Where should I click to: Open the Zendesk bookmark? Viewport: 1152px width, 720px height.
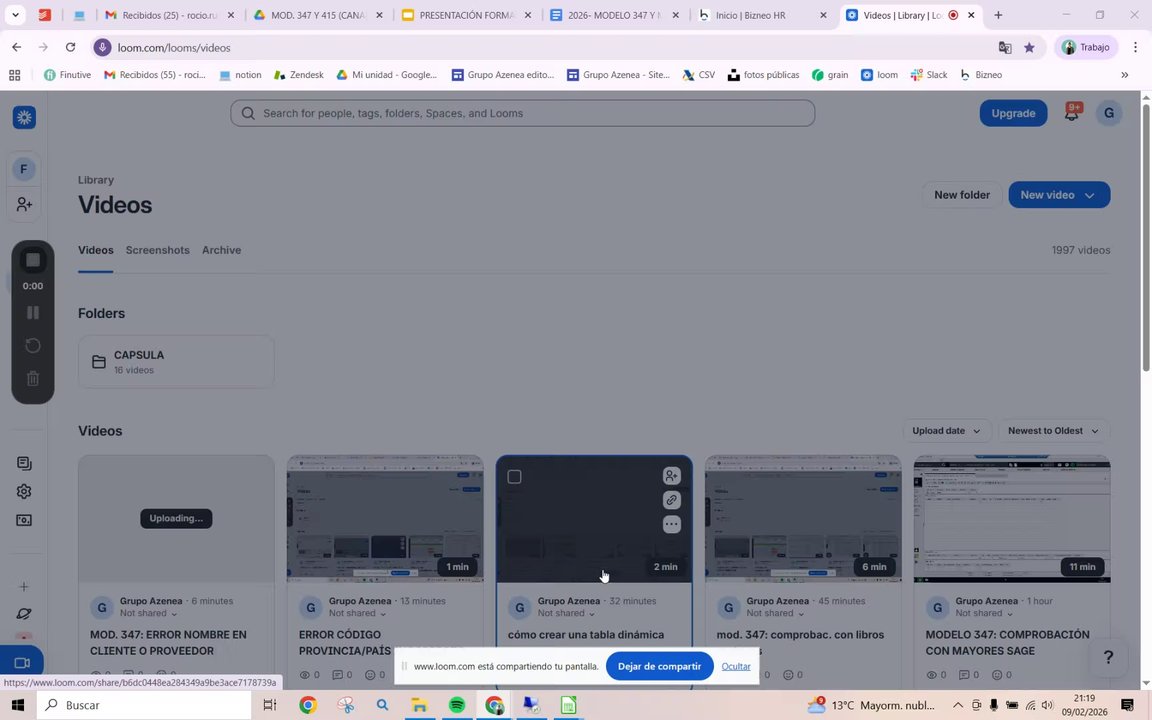tap(298, 75)
